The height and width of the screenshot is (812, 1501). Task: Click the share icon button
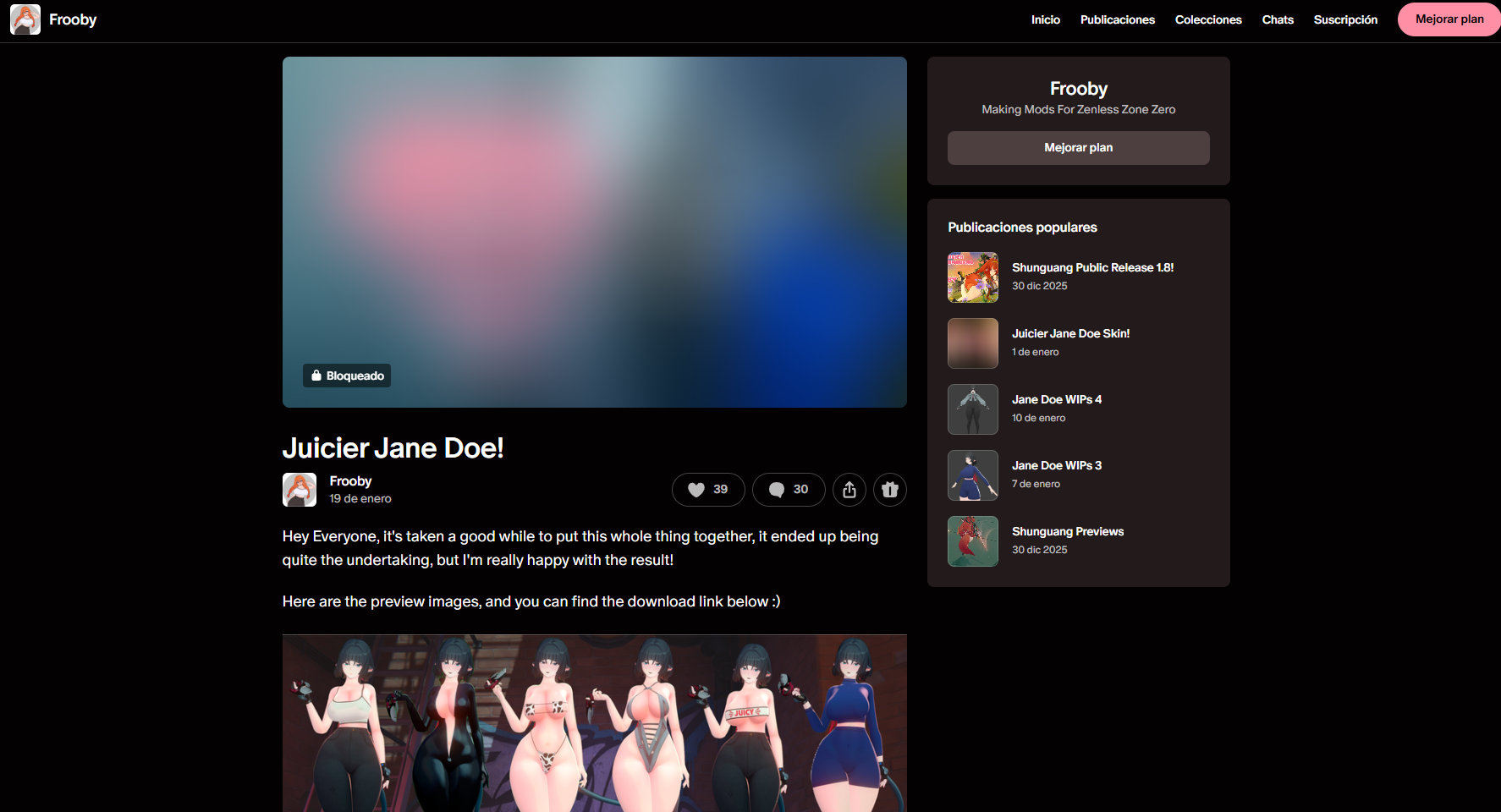[x=849, y=490]
